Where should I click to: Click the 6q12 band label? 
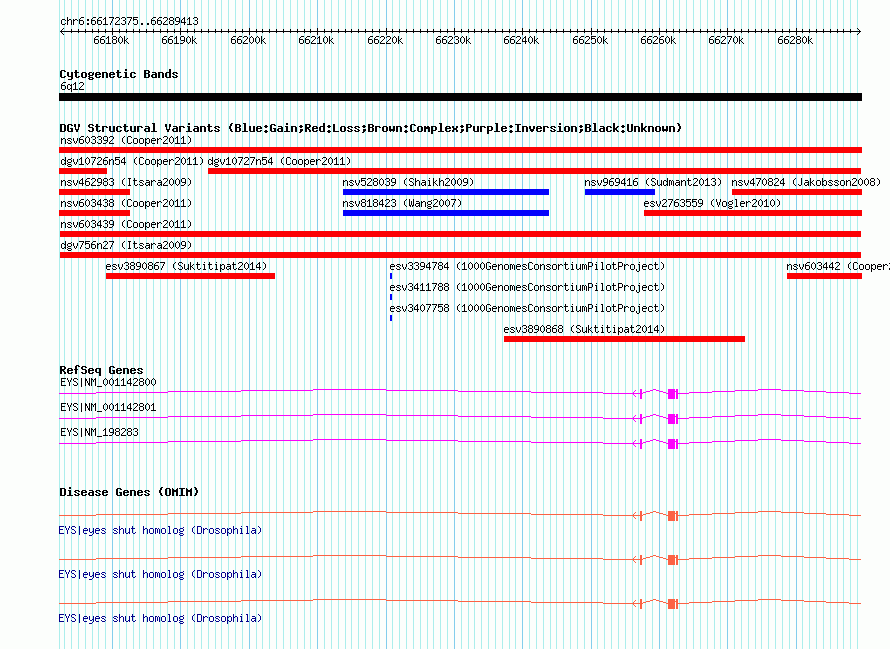[x=72, y=86]
